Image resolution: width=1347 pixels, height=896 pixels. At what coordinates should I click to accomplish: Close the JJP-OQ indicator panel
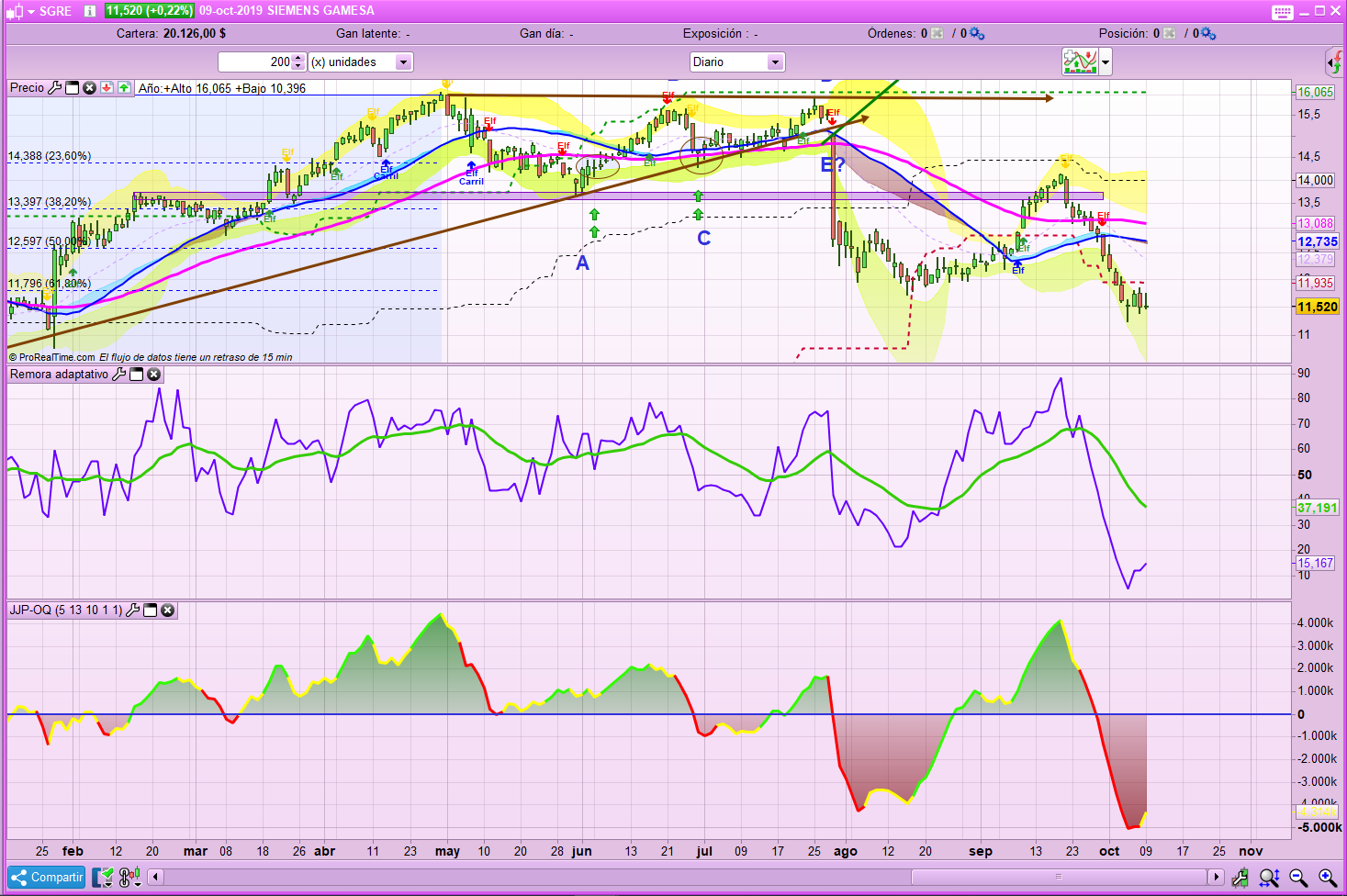coord(167,610)
